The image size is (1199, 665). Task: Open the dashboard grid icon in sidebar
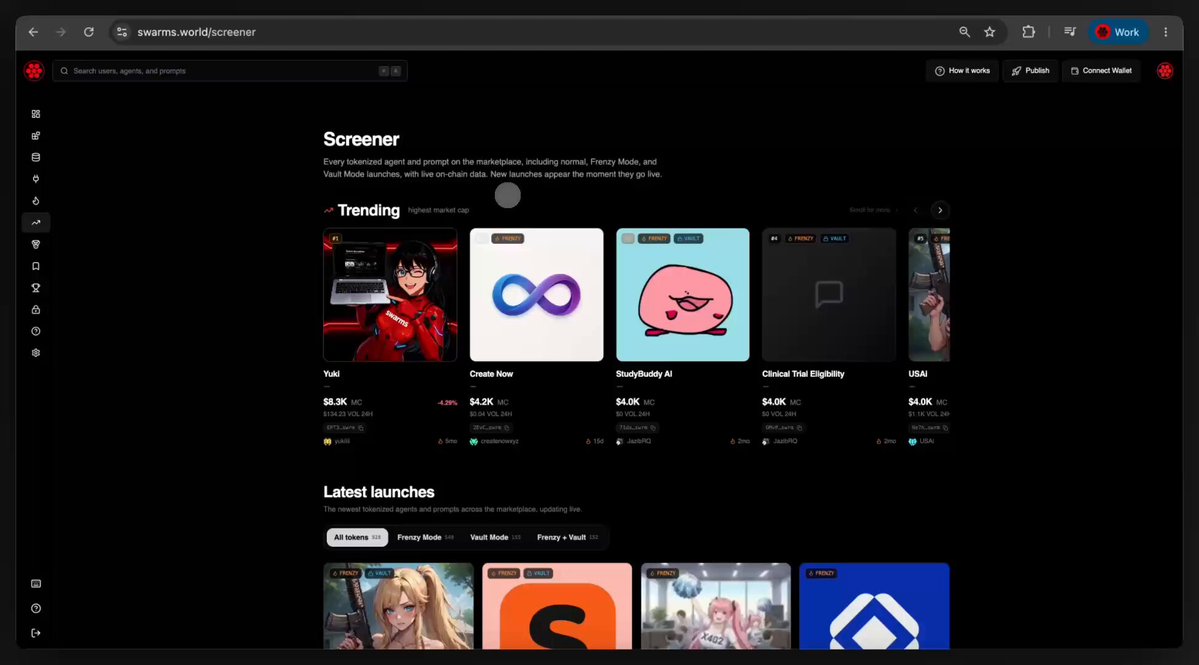(x=36, y=114)
